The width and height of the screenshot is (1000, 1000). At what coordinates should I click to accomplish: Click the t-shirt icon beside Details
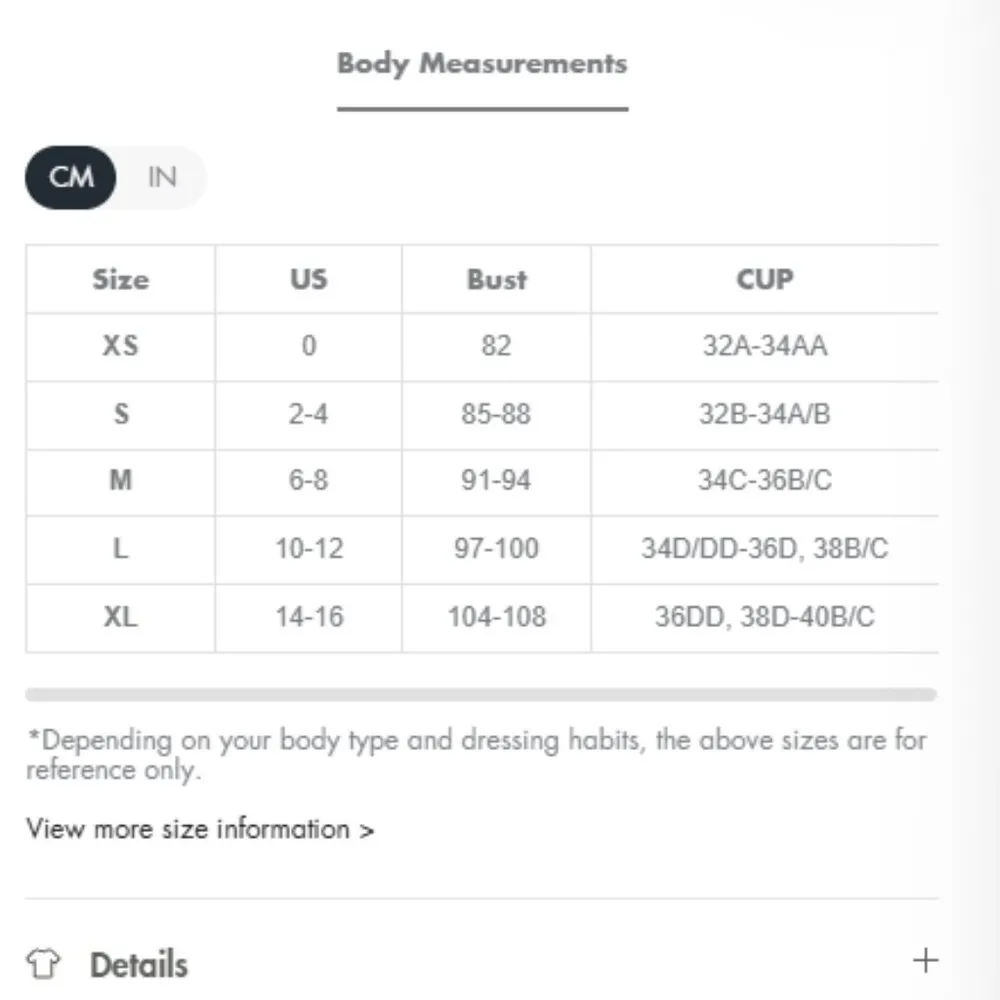coord(43,965)
